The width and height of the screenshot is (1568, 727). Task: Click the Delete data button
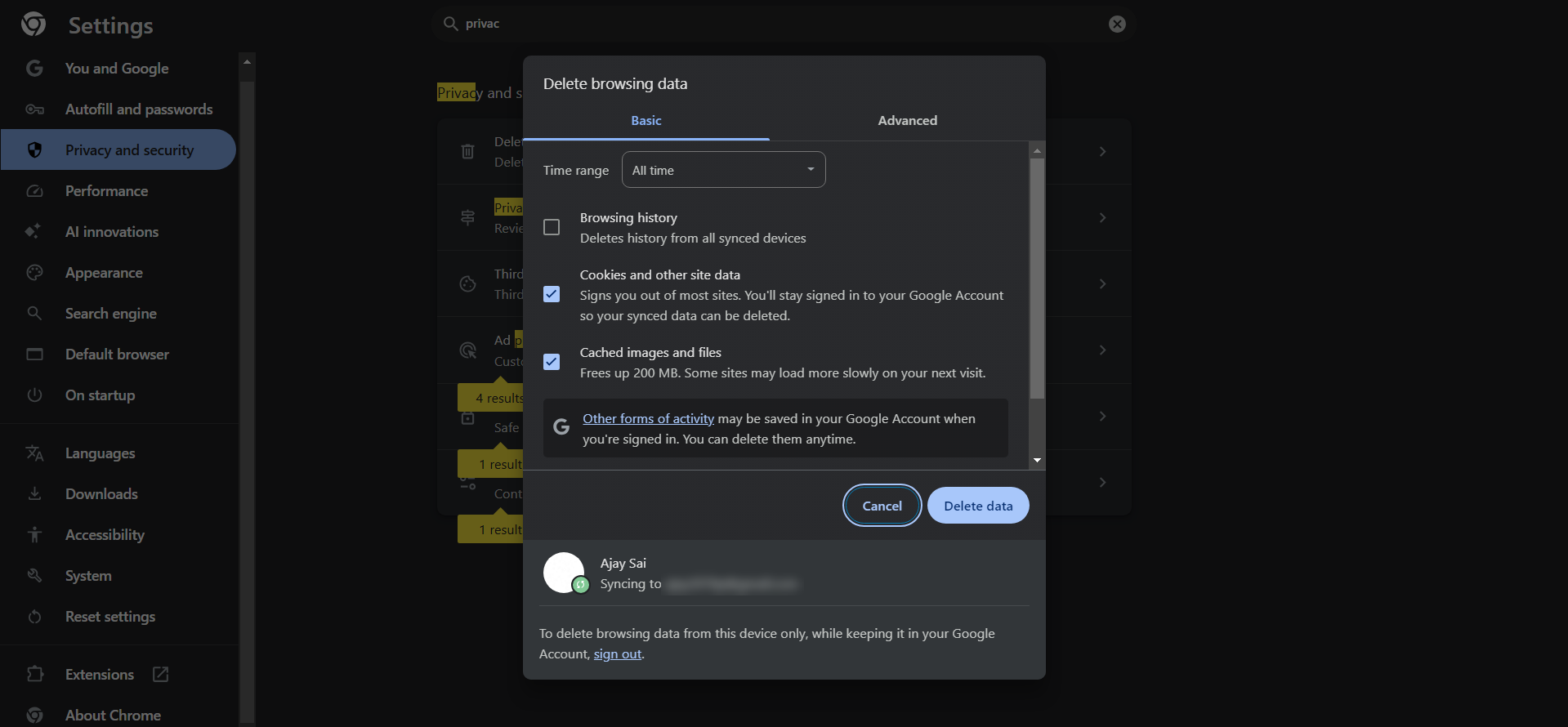coord(978,506)
